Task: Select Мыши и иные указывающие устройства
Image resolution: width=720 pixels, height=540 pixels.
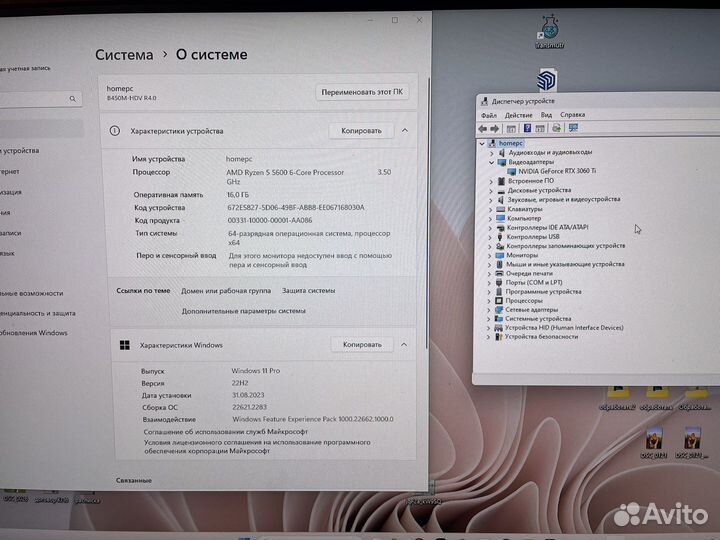Action: point(565,264)
